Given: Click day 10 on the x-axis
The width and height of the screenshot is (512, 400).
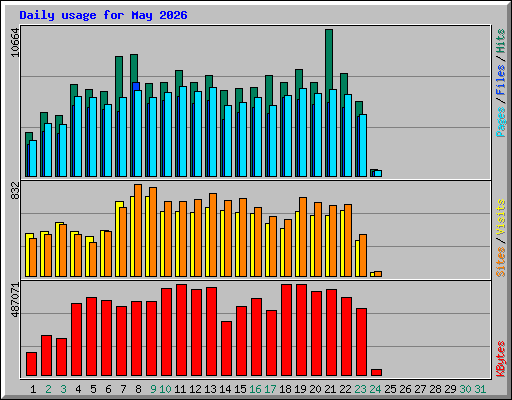Looking at the screenshot, I should pos(165,389).
